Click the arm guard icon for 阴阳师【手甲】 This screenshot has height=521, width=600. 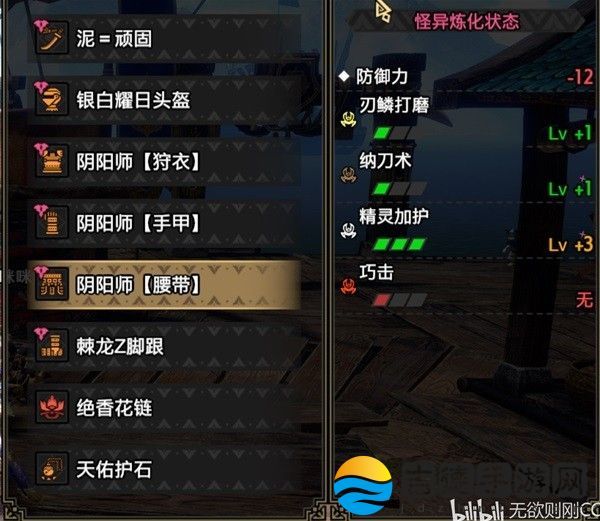[52, 223]
